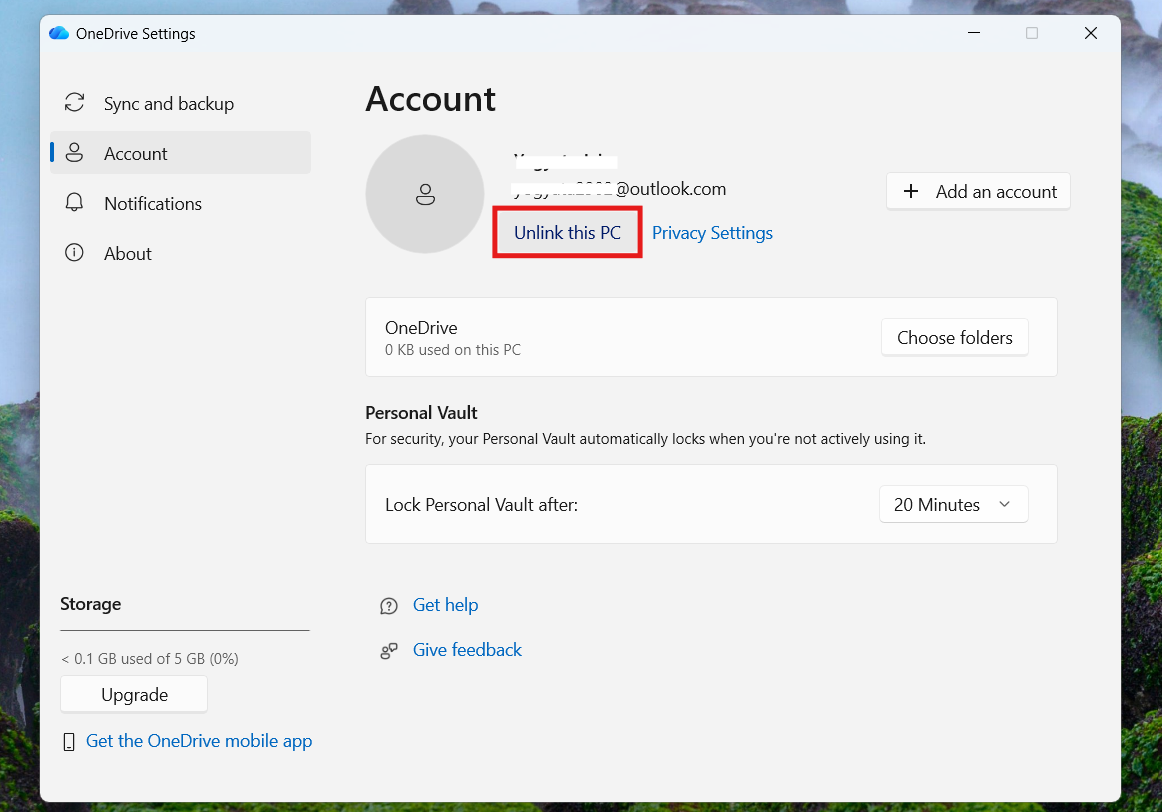Expand the 20 Minutes selector chevron
The width and height of the screenshot is (1162, 812).
(1003, 504)
